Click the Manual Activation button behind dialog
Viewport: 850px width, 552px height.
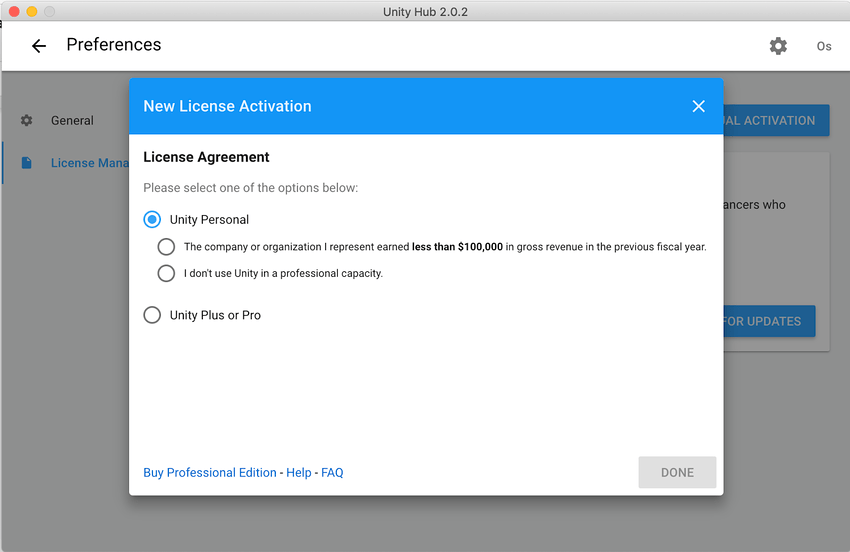(x=776, y=120)
